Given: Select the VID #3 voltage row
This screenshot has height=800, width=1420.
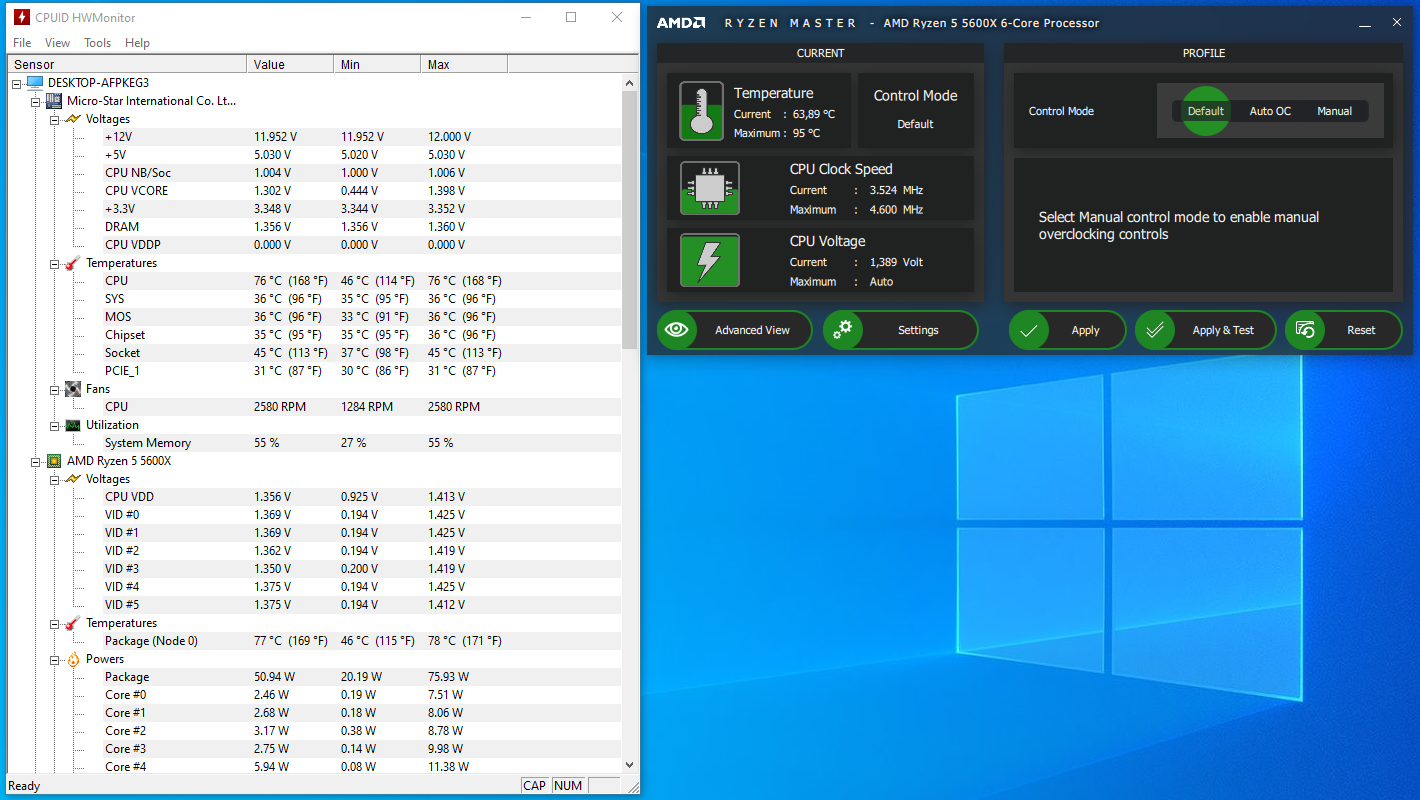Looking at the screenshot, I should coord(314,569).
